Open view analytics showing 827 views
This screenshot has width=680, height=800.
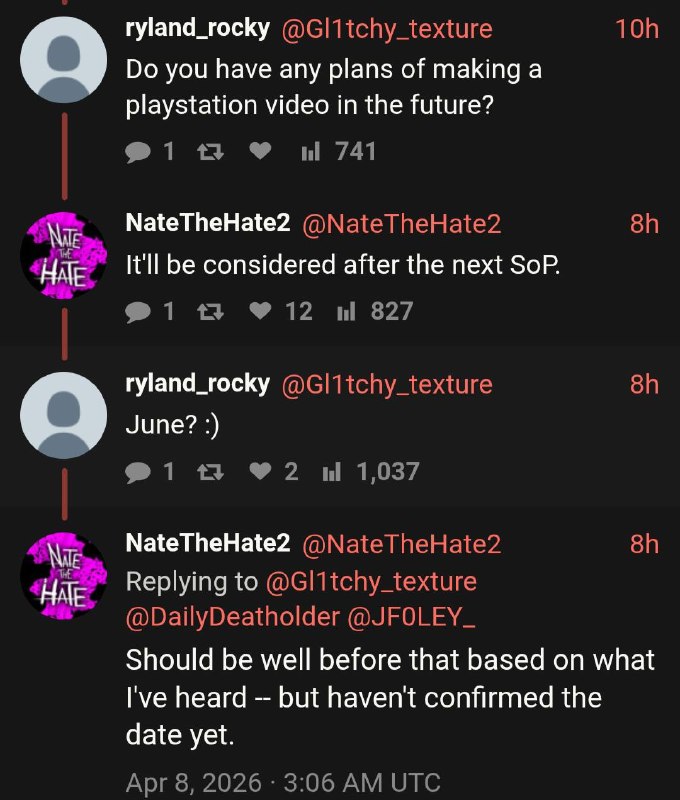click(368, 311)
